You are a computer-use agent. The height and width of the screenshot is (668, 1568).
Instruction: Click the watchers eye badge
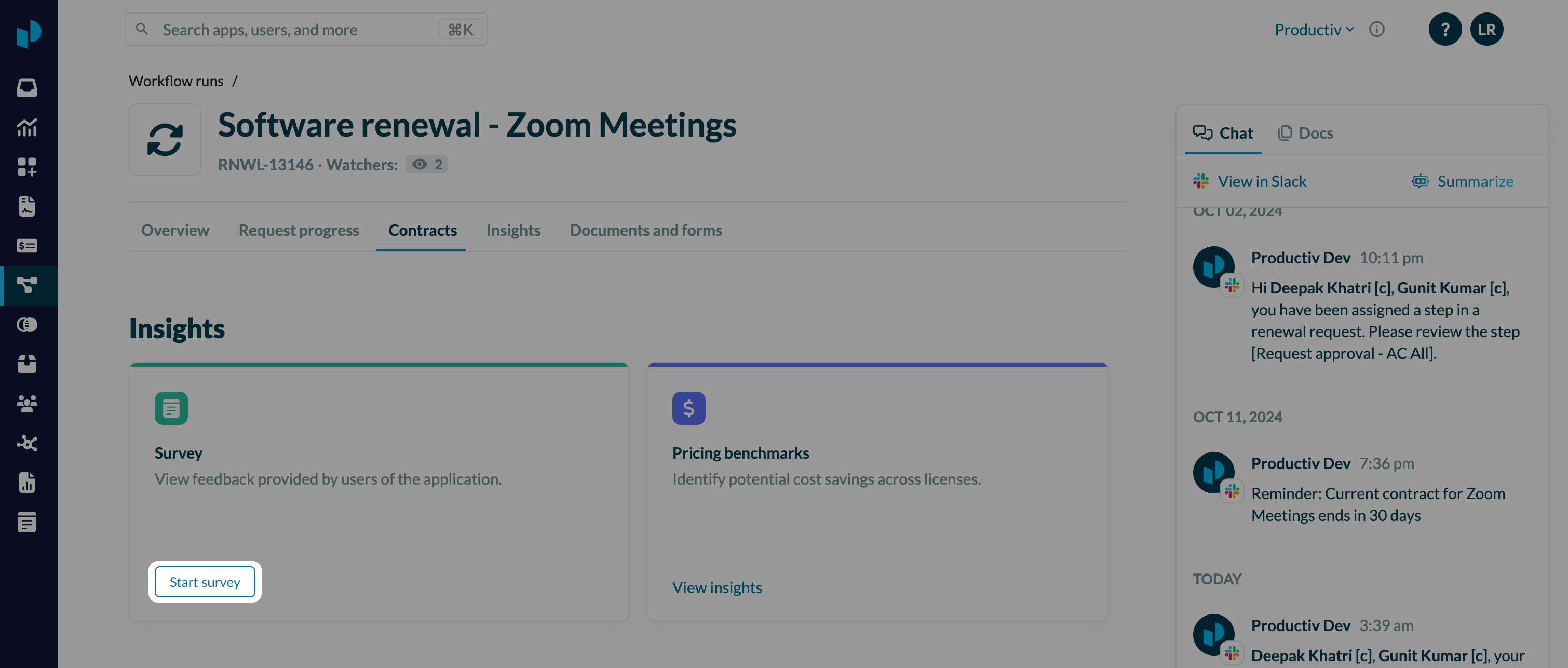pos(427,165)
